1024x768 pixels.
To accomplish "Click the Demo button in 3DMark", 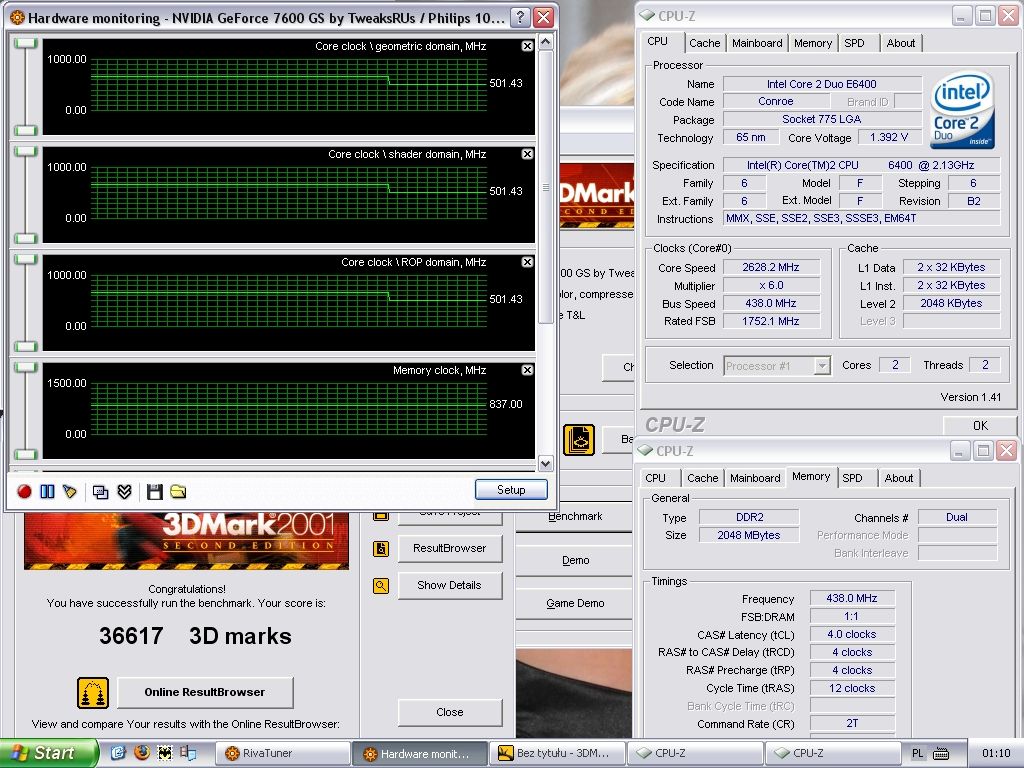I will pos(575,560).
